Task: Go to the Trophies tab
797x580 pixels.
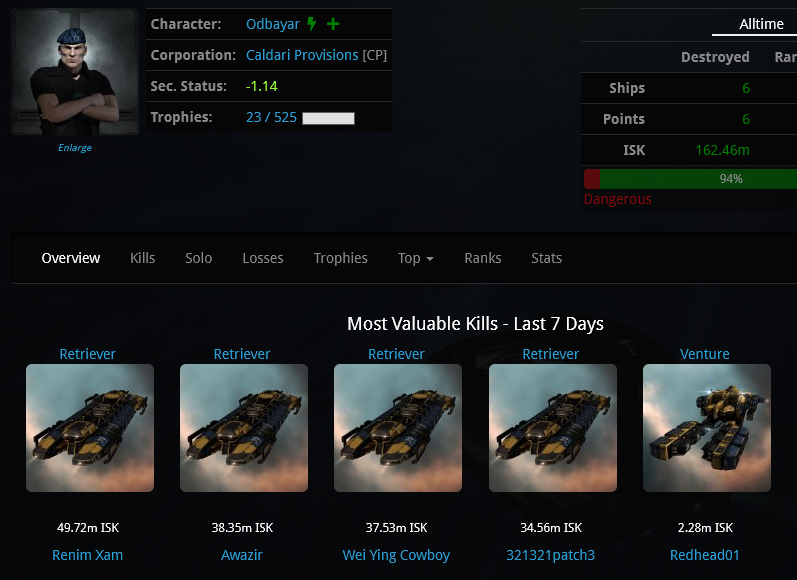Action: (x=340, y=258)
